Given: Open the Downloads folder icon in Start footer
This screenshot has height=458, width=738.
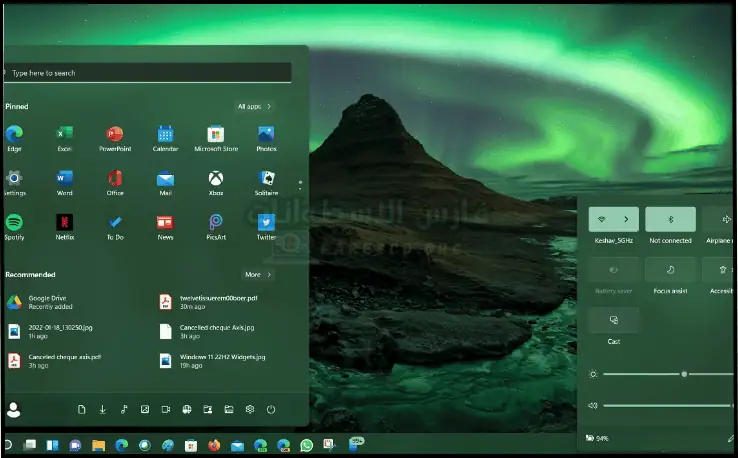Looking at the screenshot, I should (102, 409).
